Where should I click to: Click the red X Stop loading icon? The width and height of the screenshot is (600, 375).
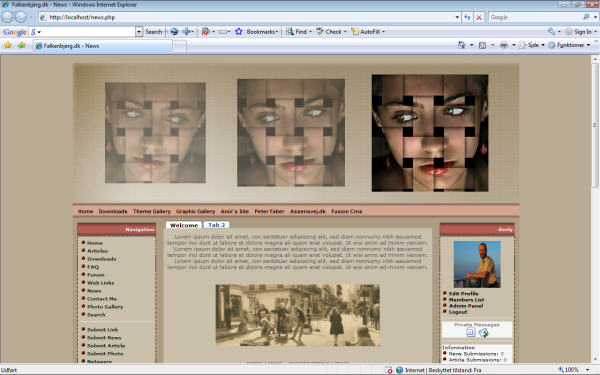tap(479, 17)
